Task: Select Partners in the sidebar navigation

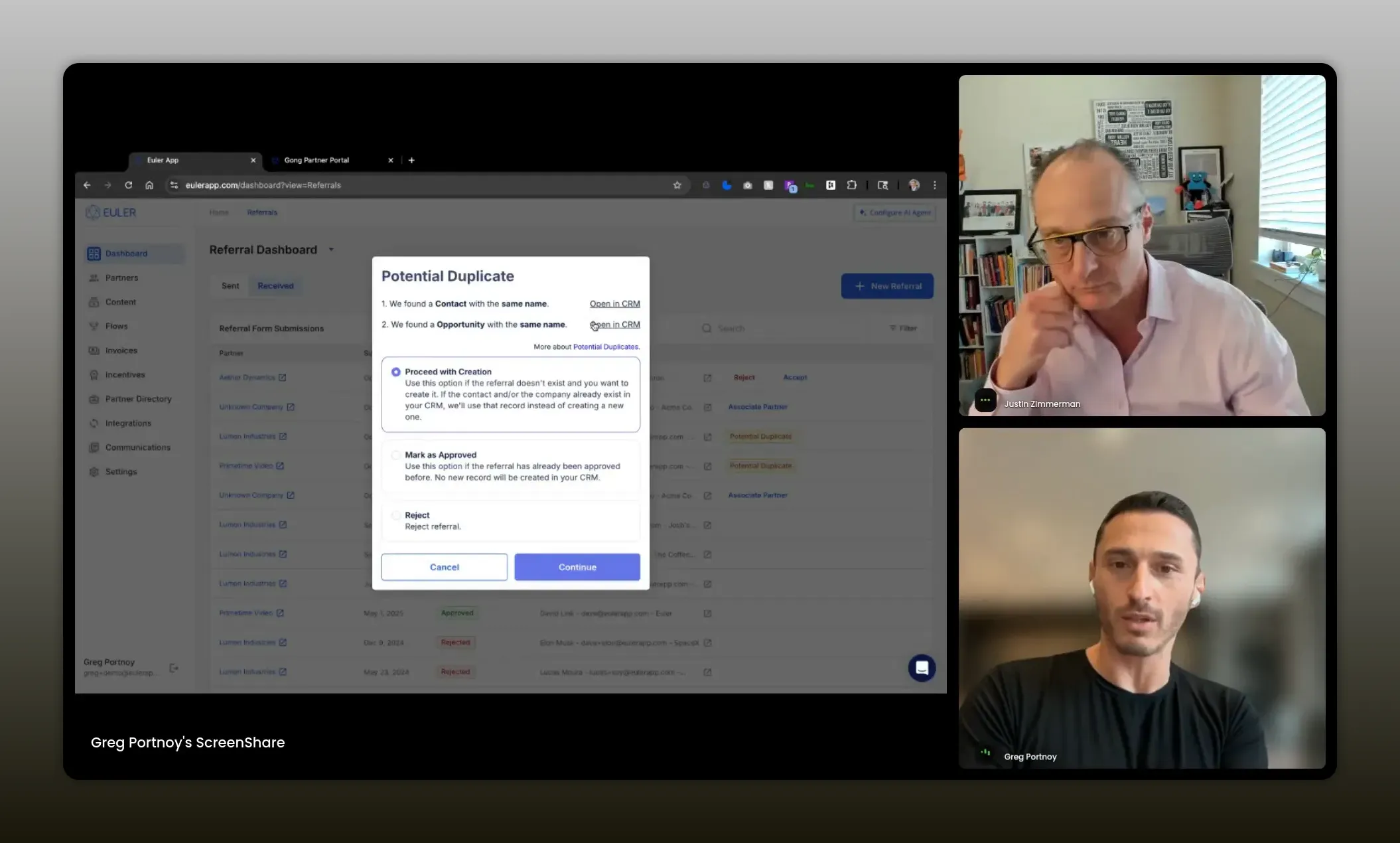Action: [x=121, y=277]
